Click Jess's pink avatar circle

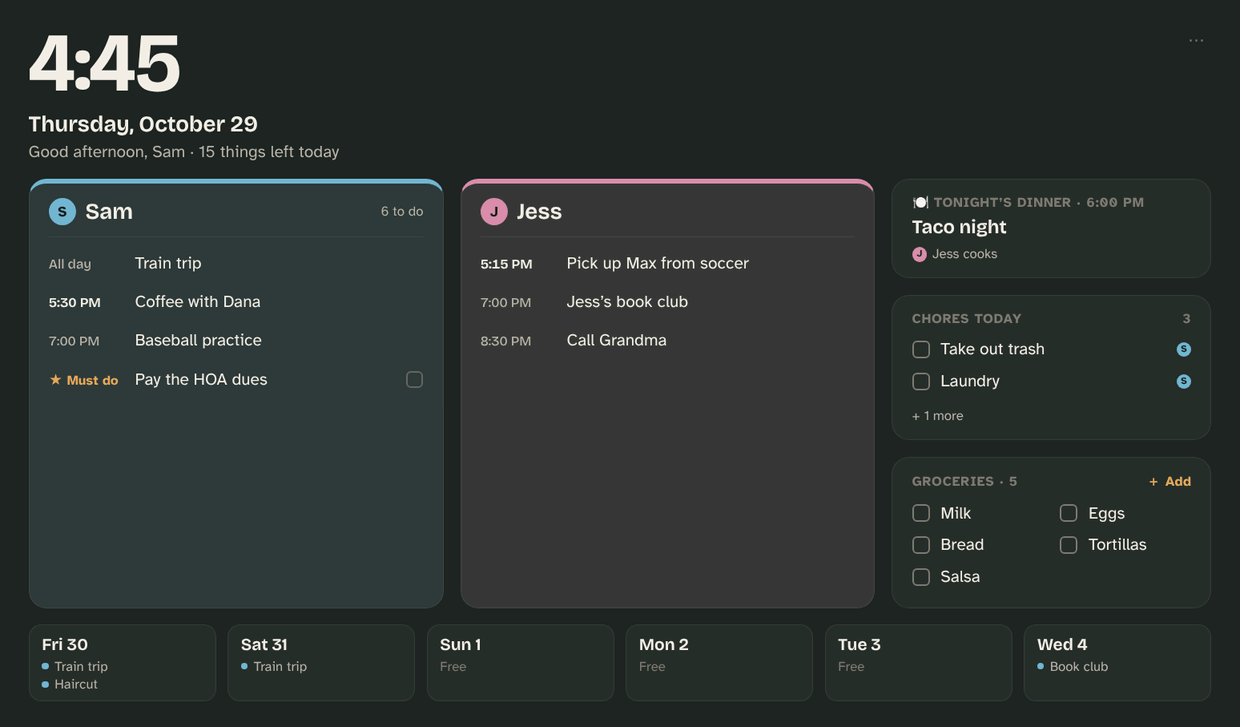click(494, 211)
